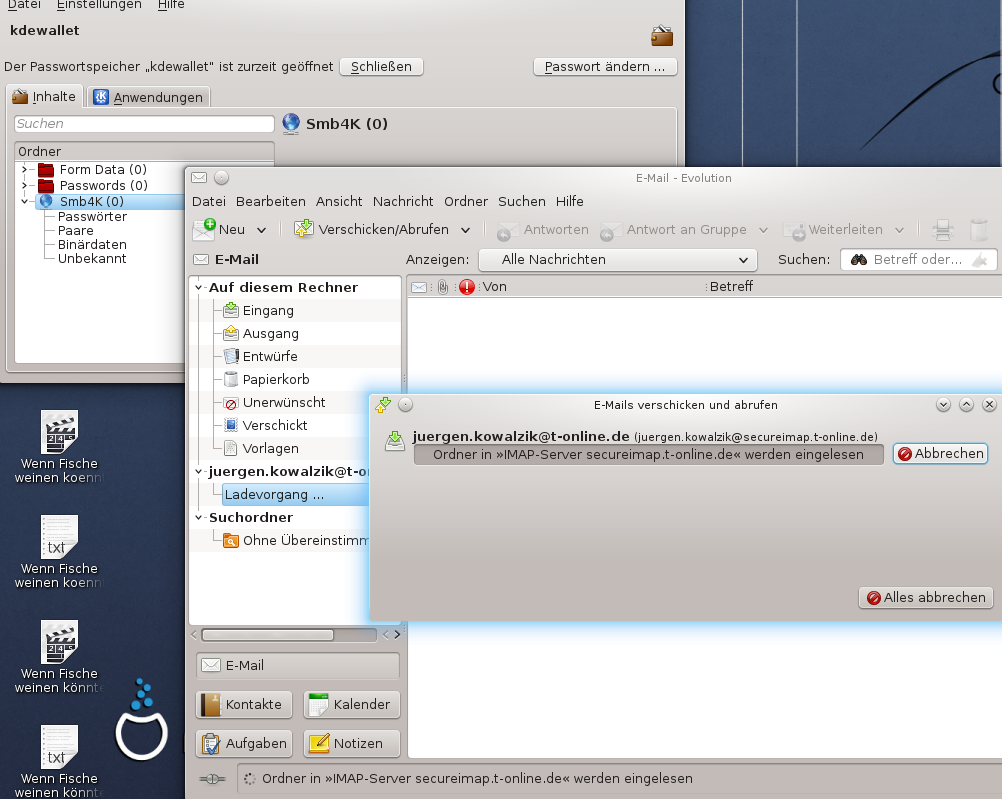Select Passwörter entry under Smb4K
The width and height of the screenshot is (1002, 799).
pos(92,217)
